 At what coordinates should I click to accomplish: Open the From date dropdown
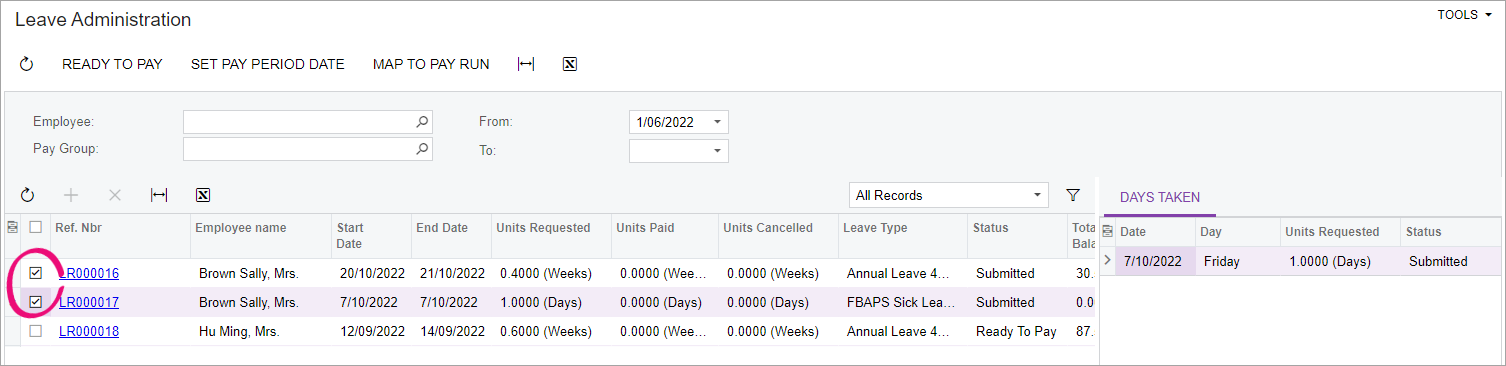tap(717, 122)
